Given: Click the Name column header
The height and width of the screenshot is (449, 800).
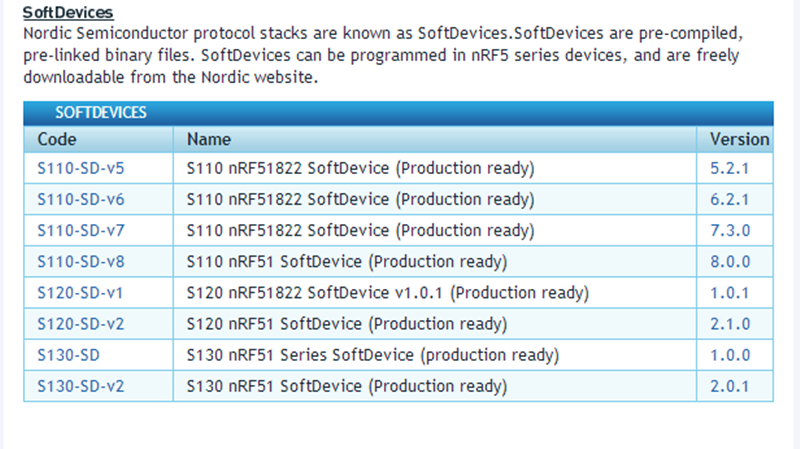Looking at the screenshot, I should coord(209,139).
